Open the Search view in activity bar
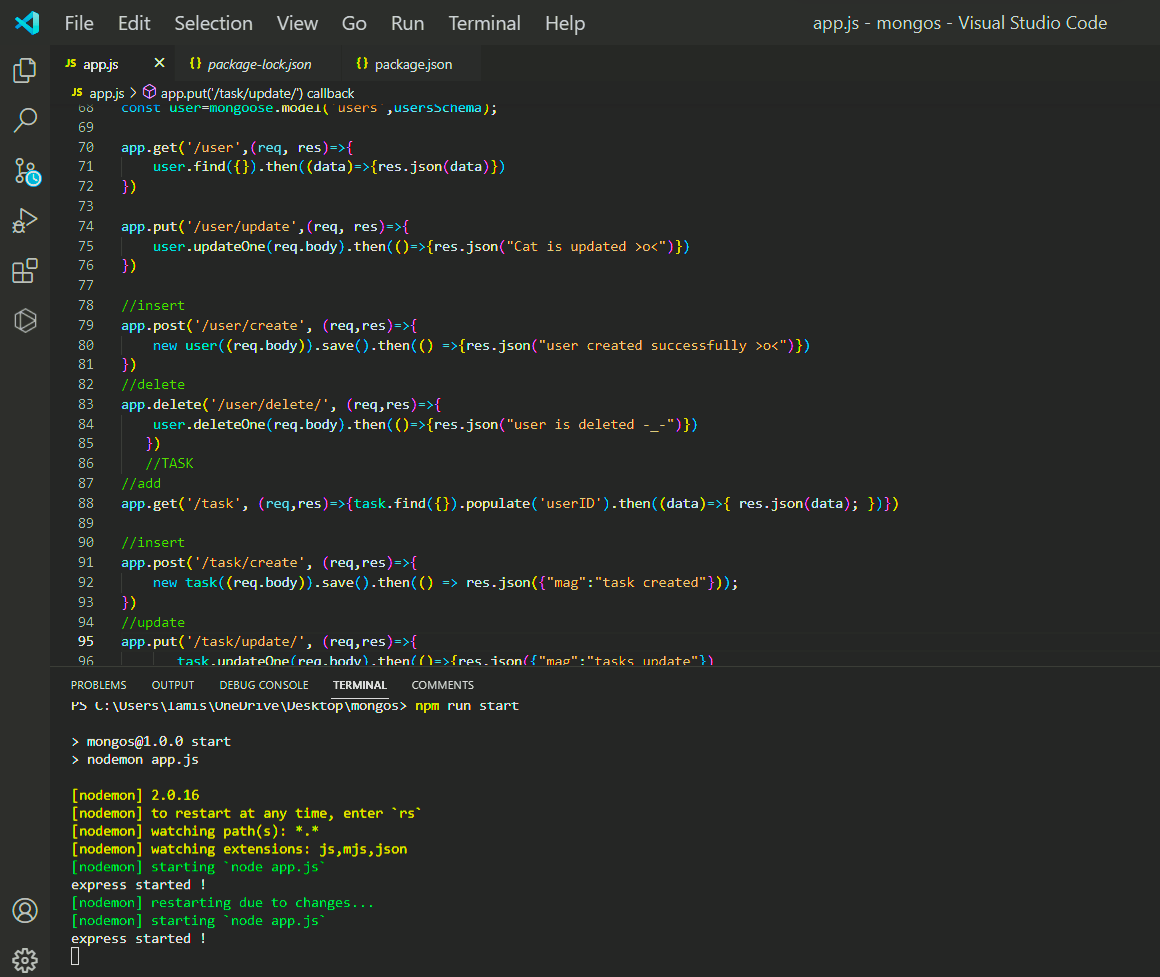1160x977 pixels. (25, 120)
